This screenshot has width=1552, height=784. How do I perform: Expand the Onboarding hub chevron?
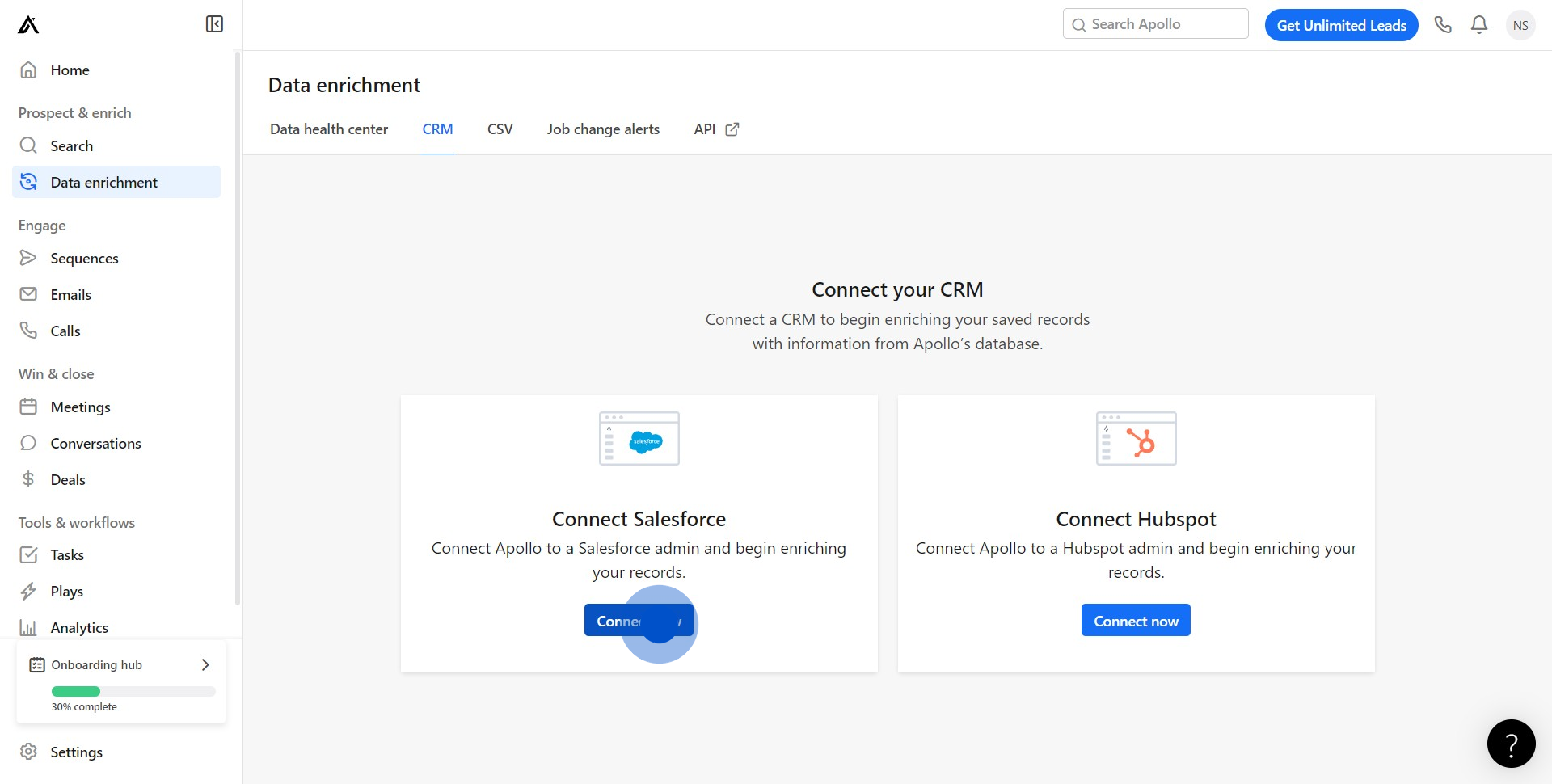point(205,664)
